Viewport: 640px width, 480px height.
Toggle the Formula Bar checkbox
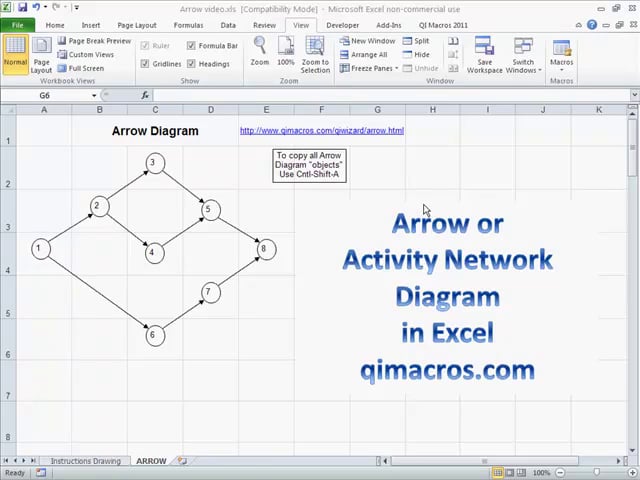(x=191, y=45)
